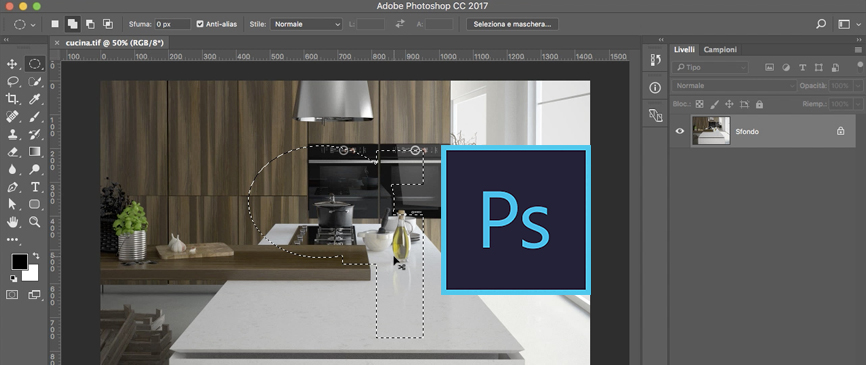Toggle Quick Mask mode
Viewport: 866px width, 365px height.
tap(12, 295)
